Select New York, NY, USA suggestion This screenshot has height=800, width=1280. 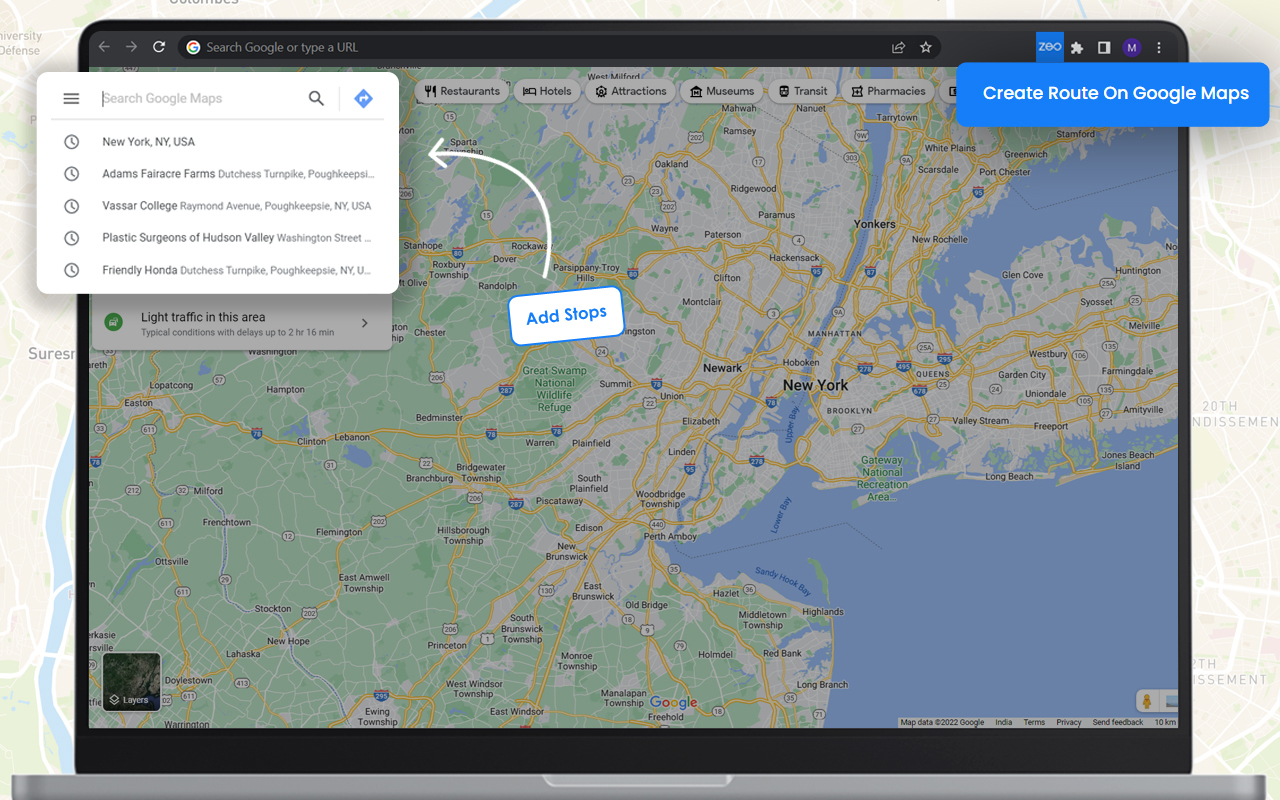point(146,141)
